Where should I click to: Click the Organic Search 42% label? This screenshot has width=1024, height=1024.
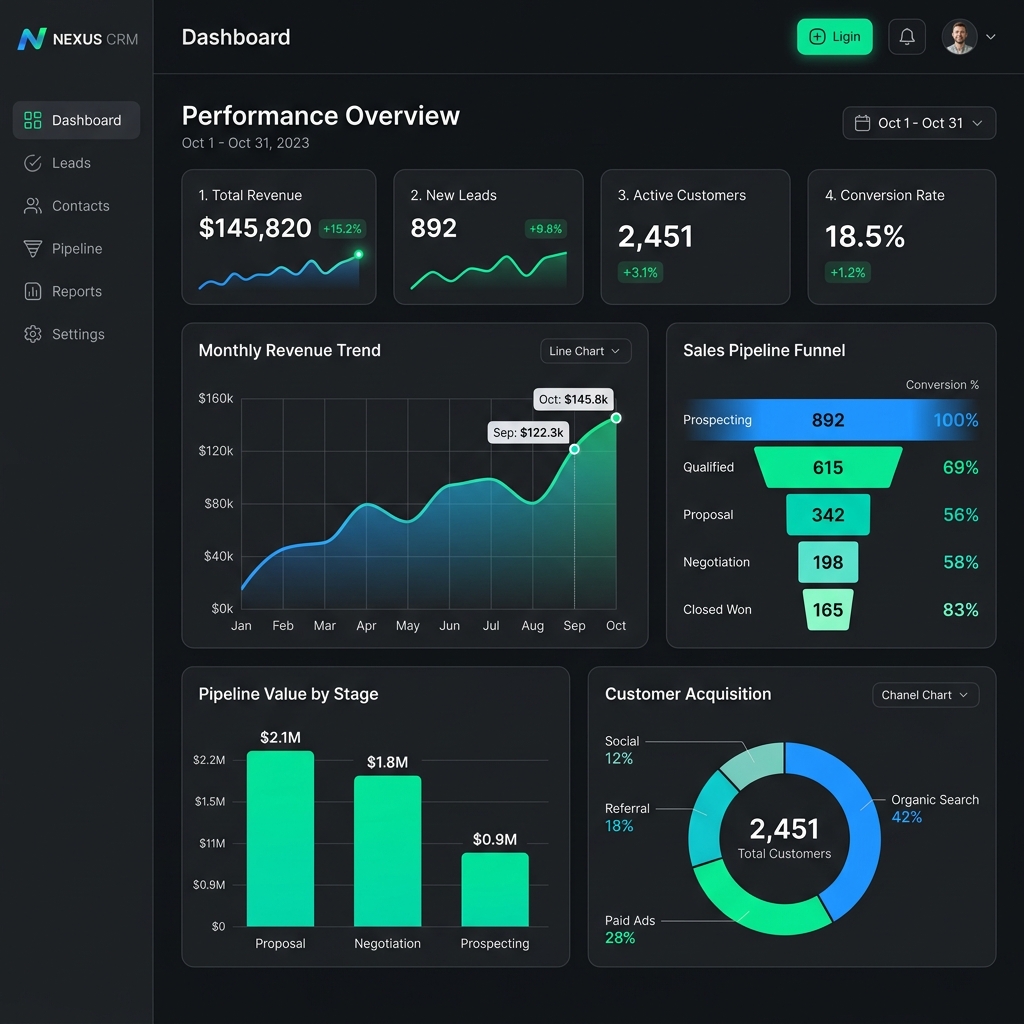pos(935,808)
